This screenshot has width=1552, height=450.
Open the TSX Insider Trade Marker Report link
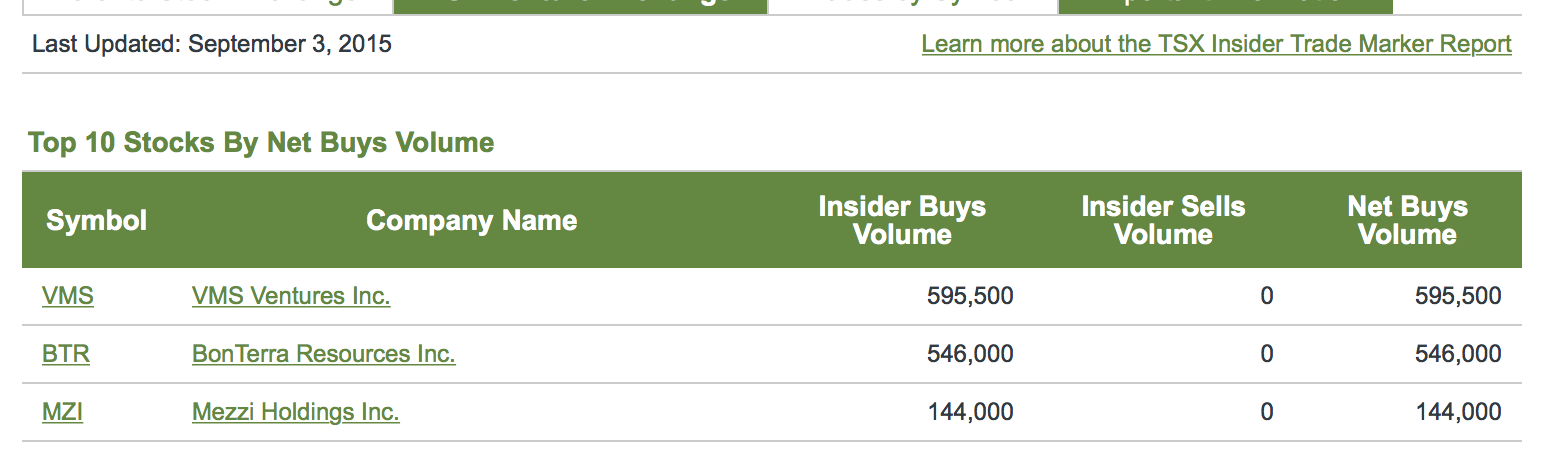coord(1216,44)
